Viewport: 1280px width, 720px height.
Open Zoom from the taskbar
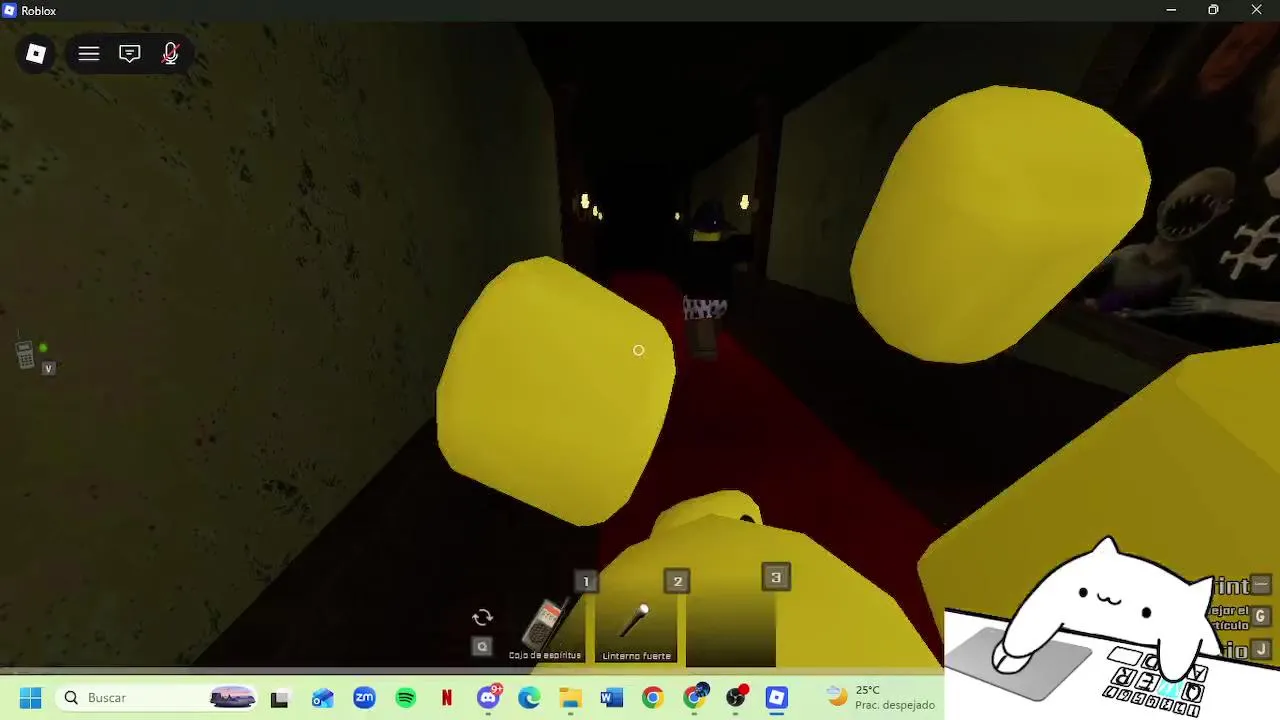coord(364,698)
